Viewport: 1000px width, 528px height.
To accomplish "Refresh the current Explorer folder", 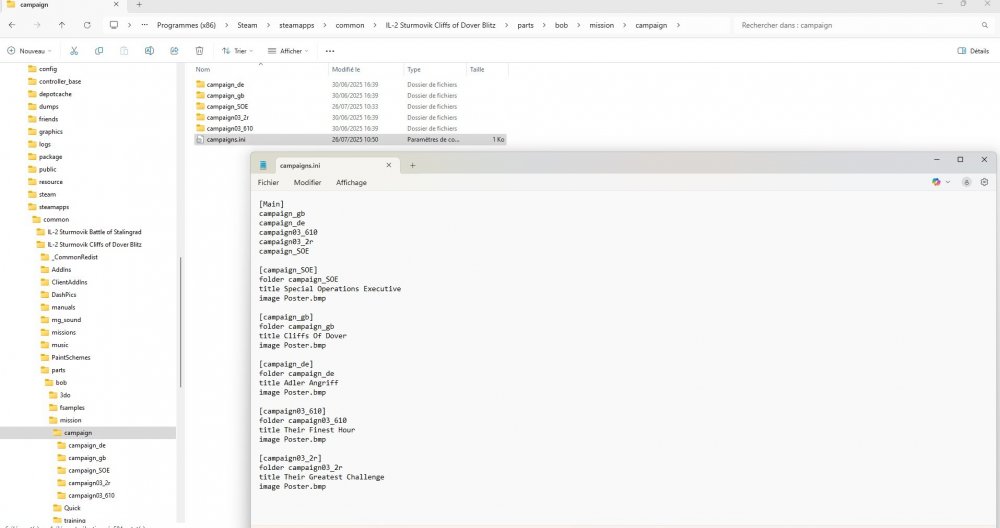I will click(x=87, y=24).
